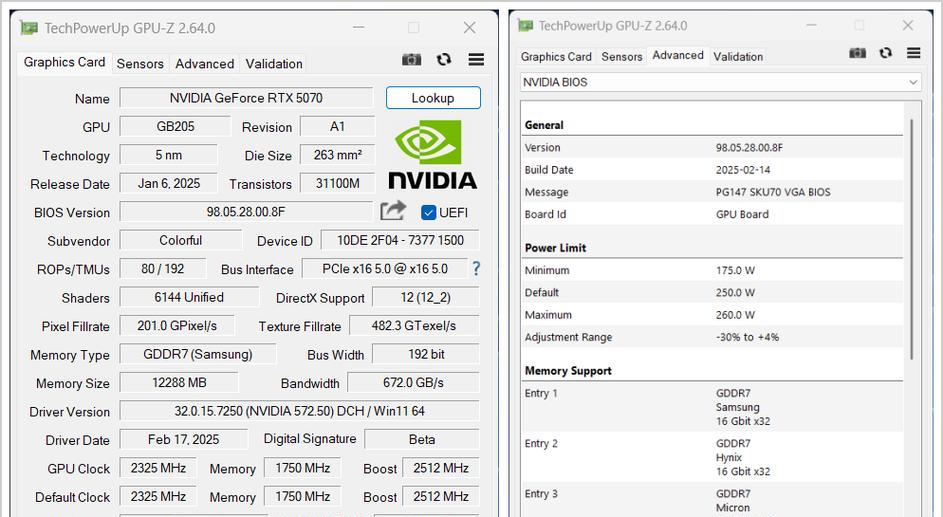Image resolution: width=943 pixels, height=517 pixels.
Task: Click Build Date value 2025-02-14
Action: (x=743, y=170)
